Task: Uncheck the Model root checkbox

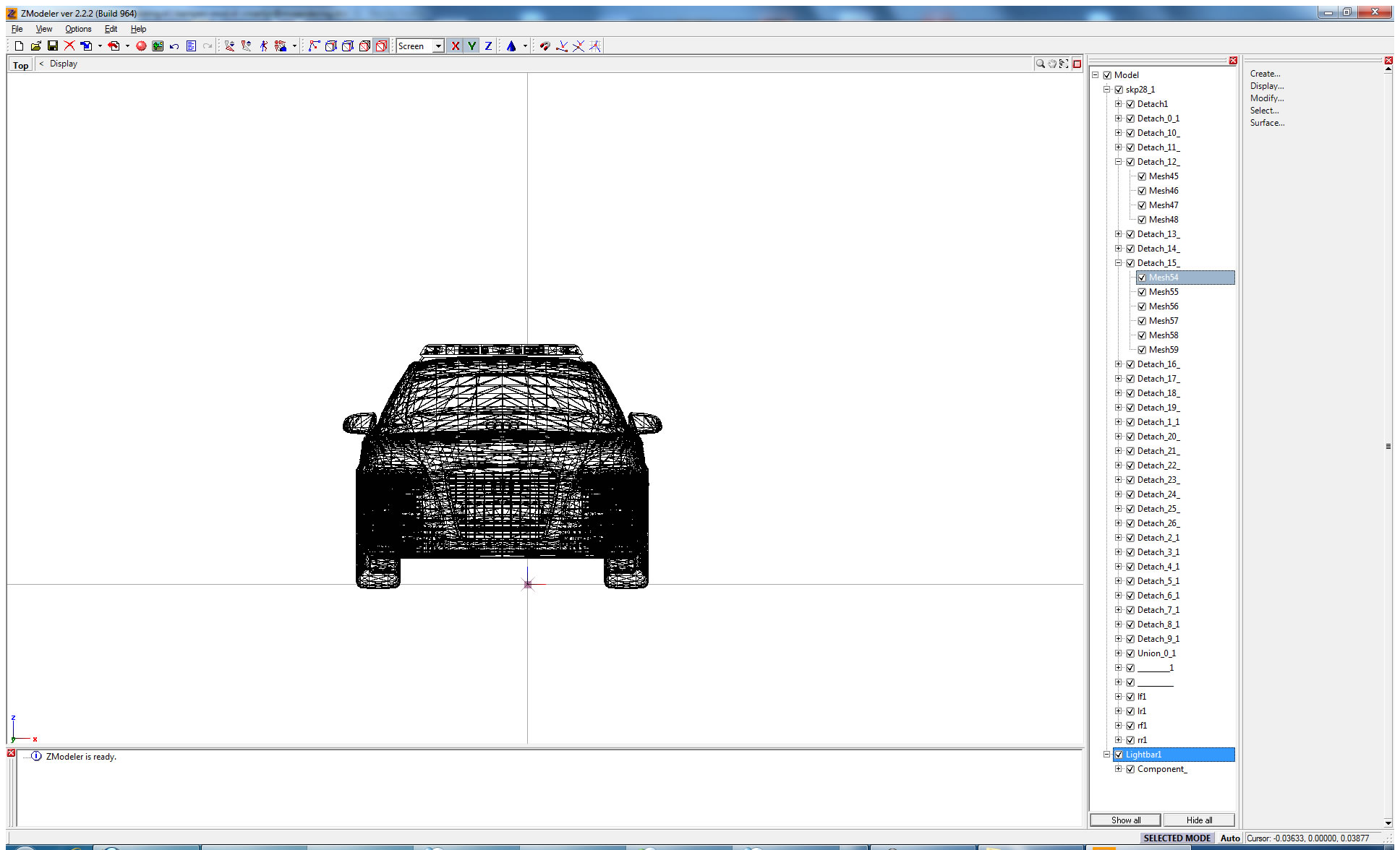Action: (x=1107, y=75)
